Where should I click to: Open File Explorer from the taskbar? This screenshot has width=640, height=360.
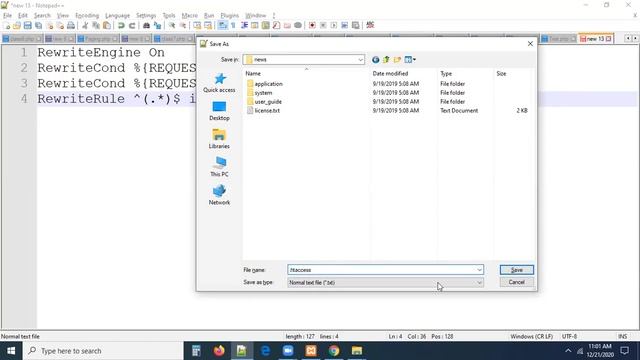coord(357,351)
